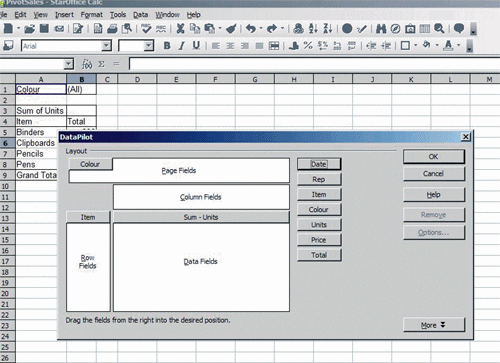This screenshot has width=500, height=363.
Task: Open the Gallery icon
Action: [x=410, y=29]
